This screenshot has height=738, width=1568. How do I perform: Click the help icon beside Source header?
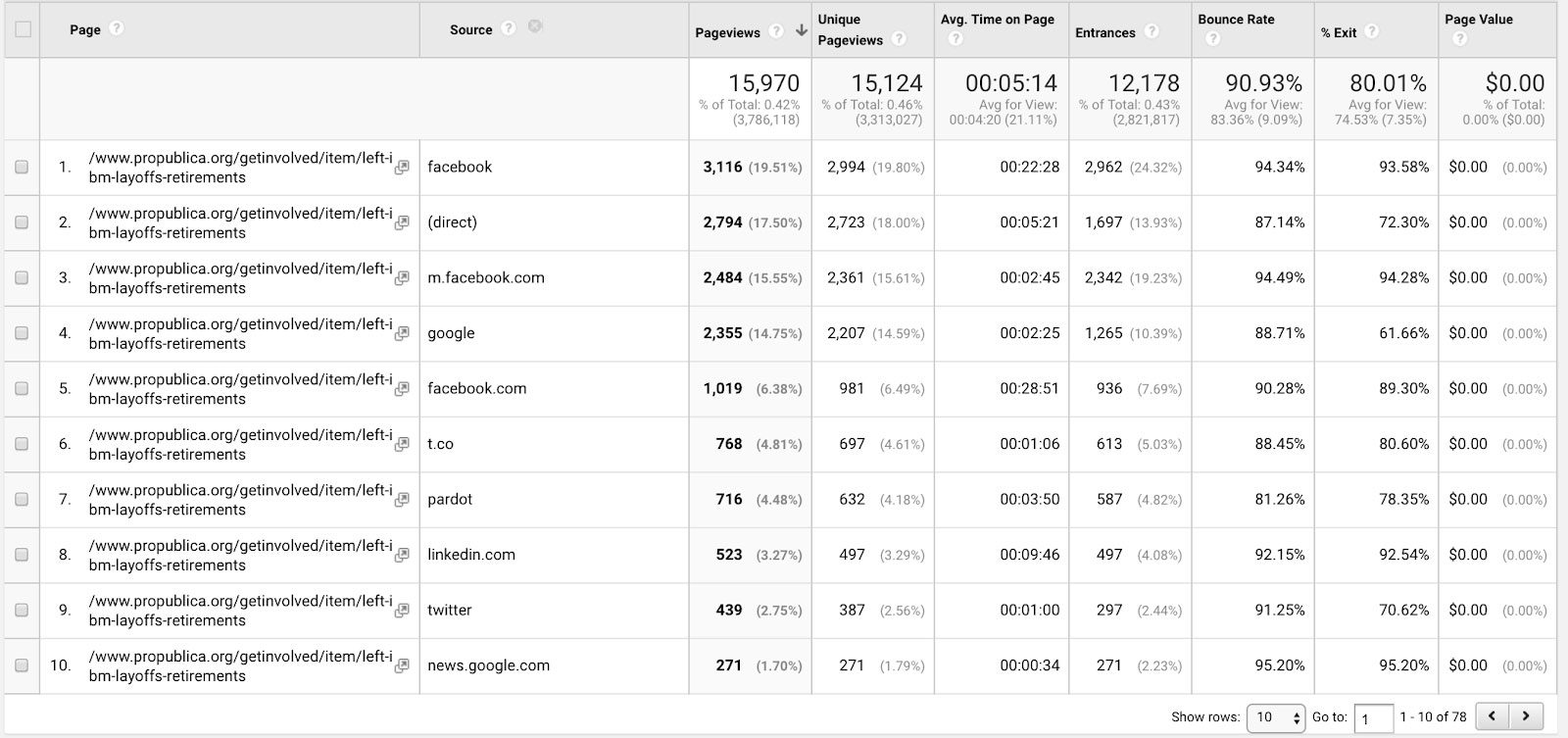pos(508,28)
